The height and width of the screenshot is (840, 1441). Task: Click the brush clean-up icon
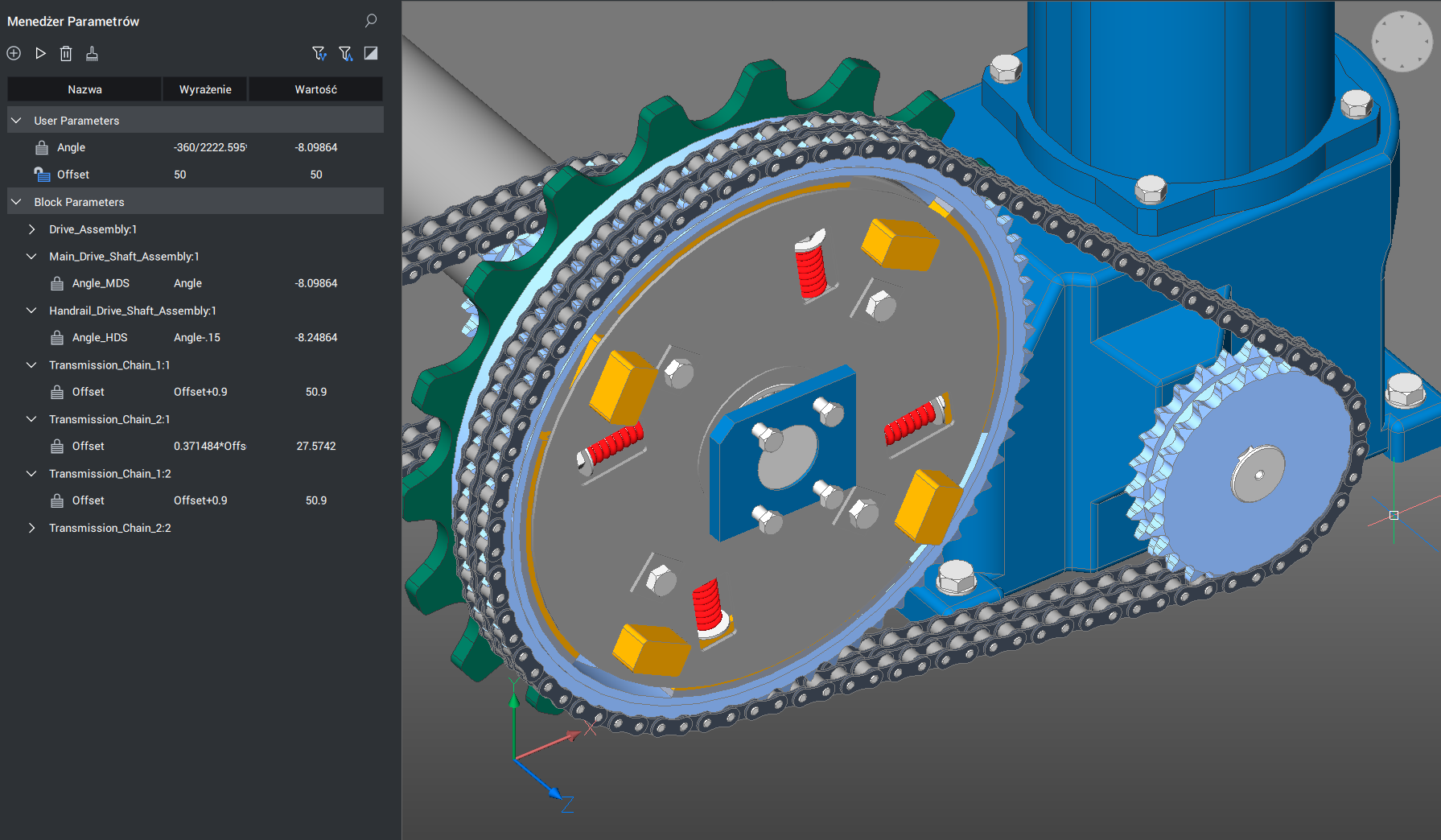[92, 53]
